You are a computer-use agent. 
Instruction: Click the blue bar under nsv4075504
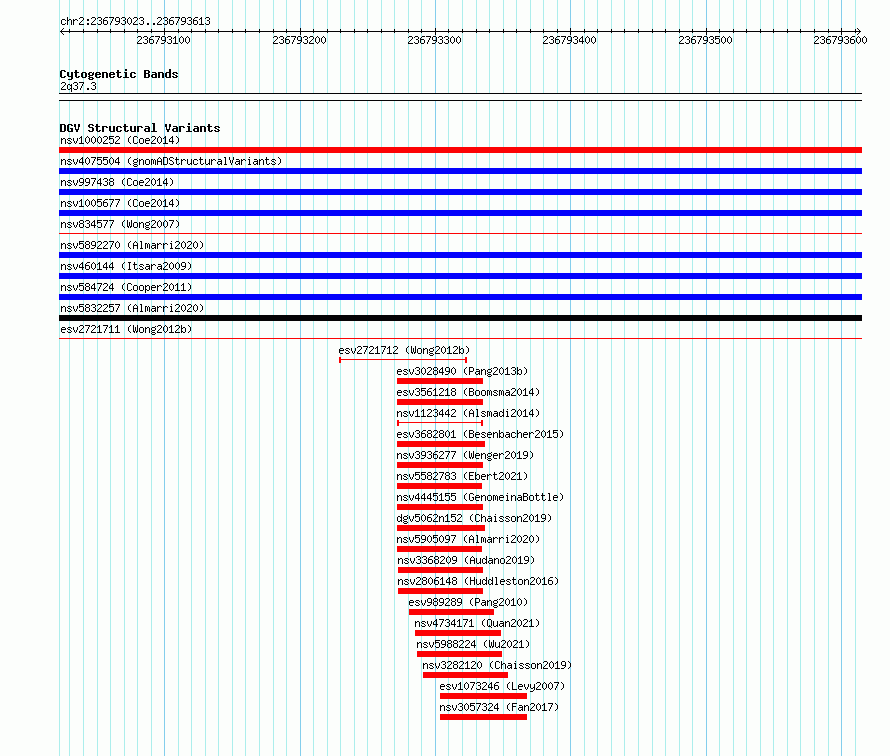(460, 171)
